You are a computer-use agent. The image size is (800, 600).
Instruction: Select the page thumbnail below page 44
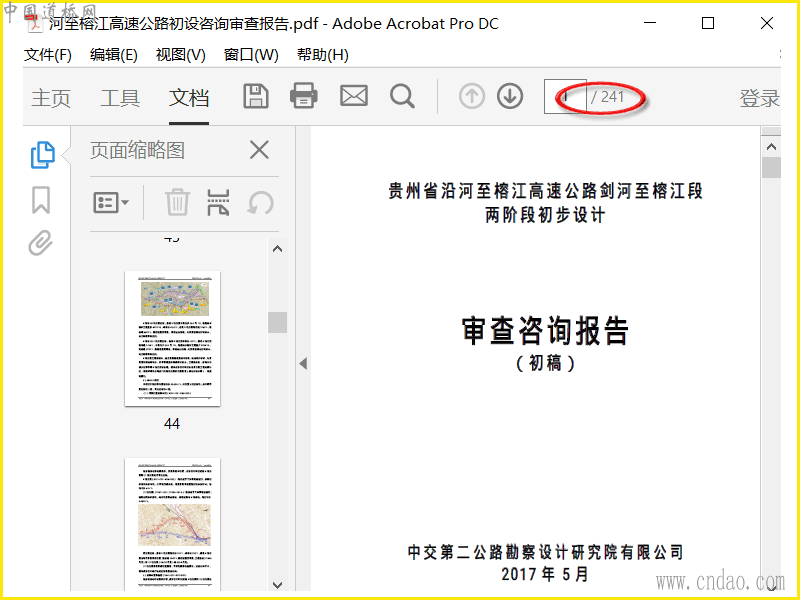(172, 524)
